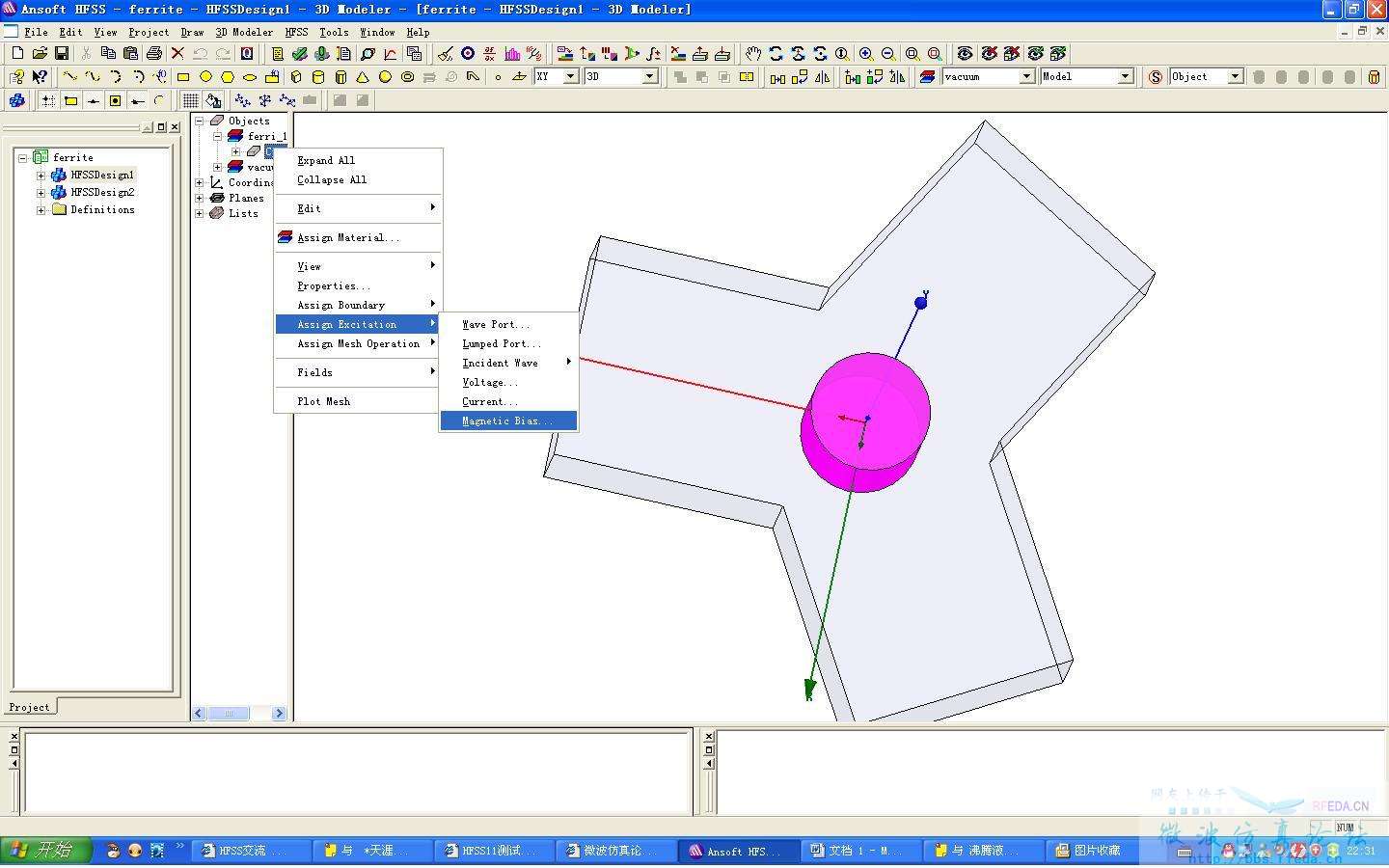Viewport: 1389px width, 868px height.
Task: Expand the HFSSDesign1 tree node
Action: click(41, 176)
